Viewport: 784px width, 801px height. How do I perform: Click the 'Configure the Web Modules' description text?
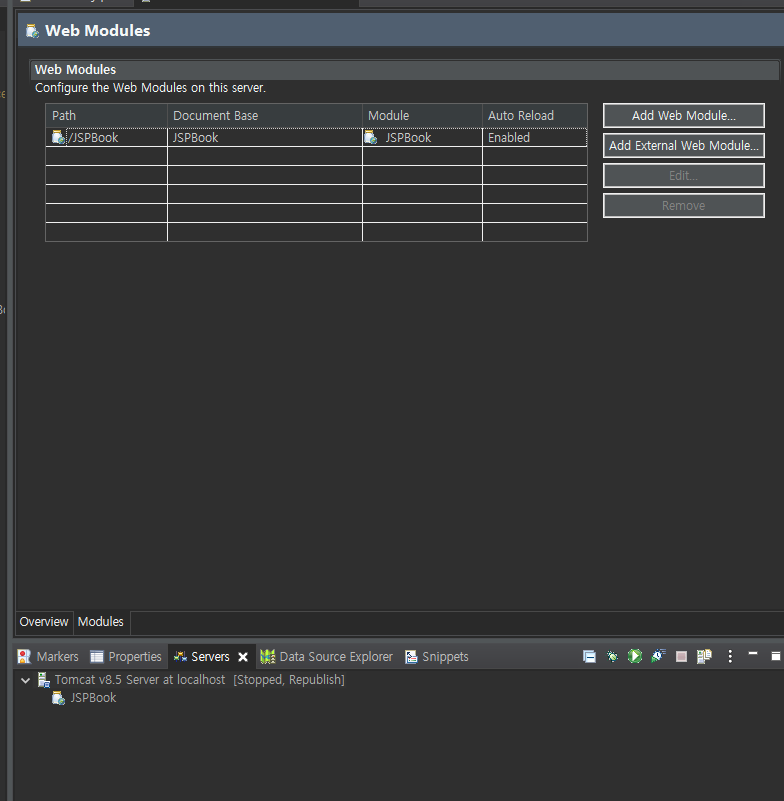click(x=150, y=88)
